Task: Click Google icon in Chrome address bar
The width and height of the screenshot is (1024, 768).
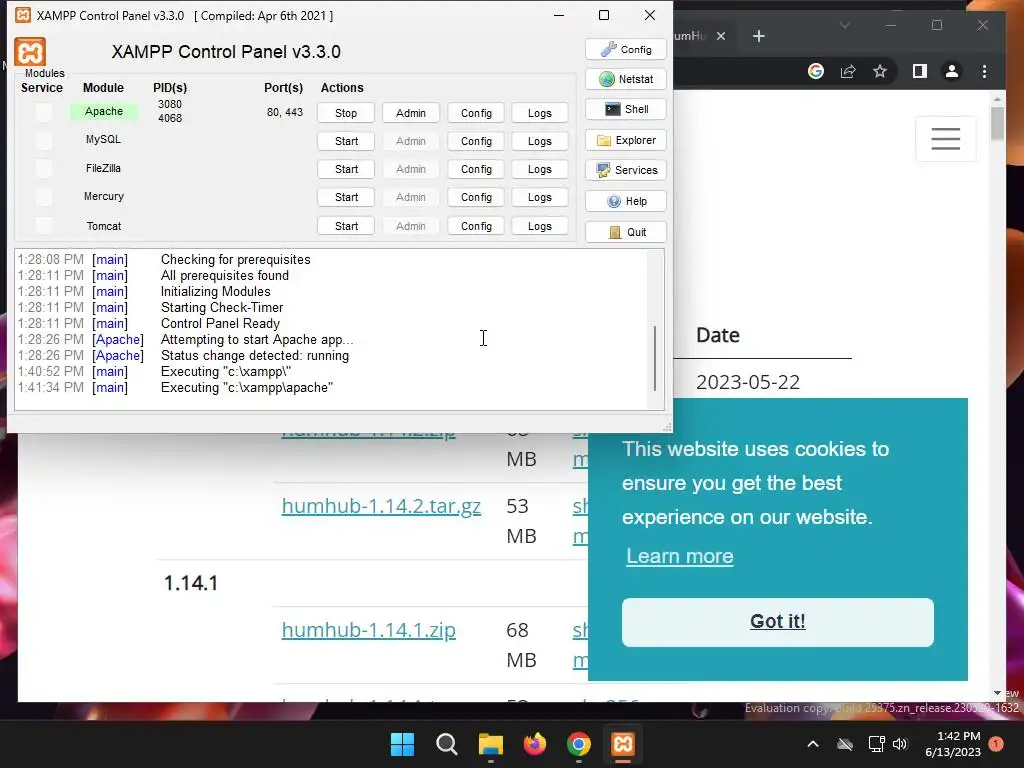Action: tap(816, 71)
